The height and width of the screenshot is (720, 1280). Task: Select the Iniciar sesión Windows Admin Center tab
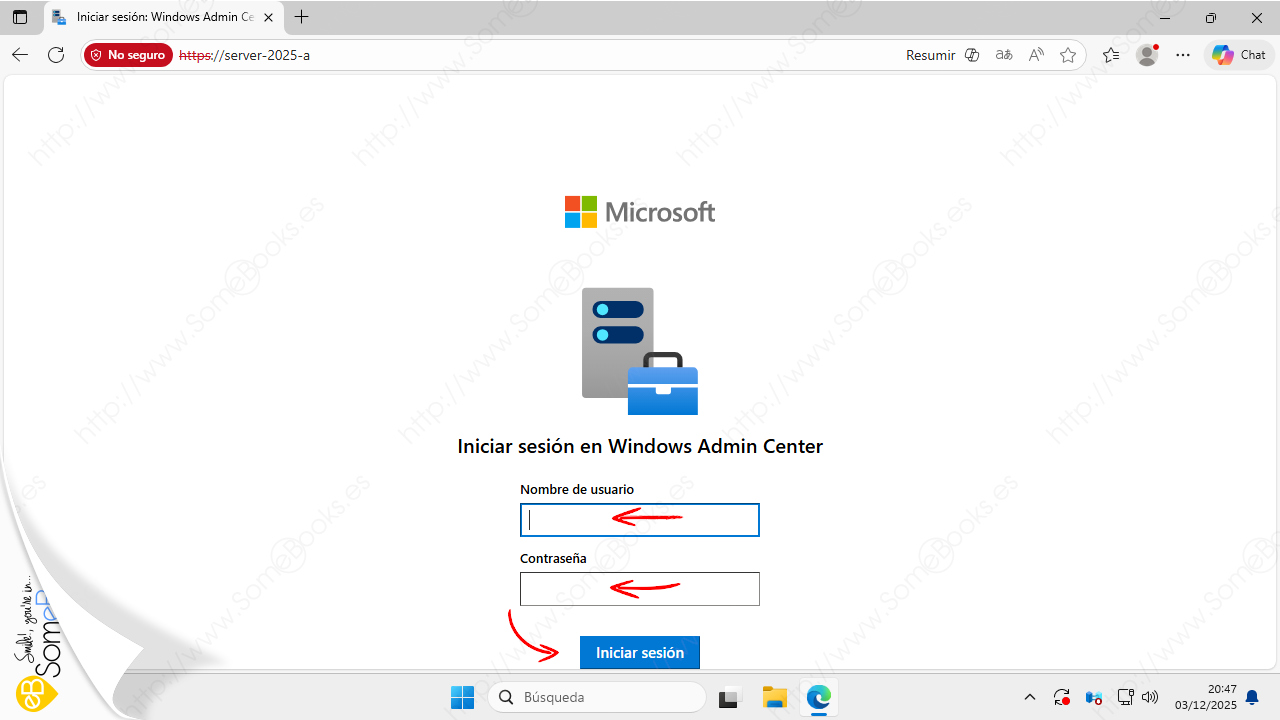[x=160, y=18]
